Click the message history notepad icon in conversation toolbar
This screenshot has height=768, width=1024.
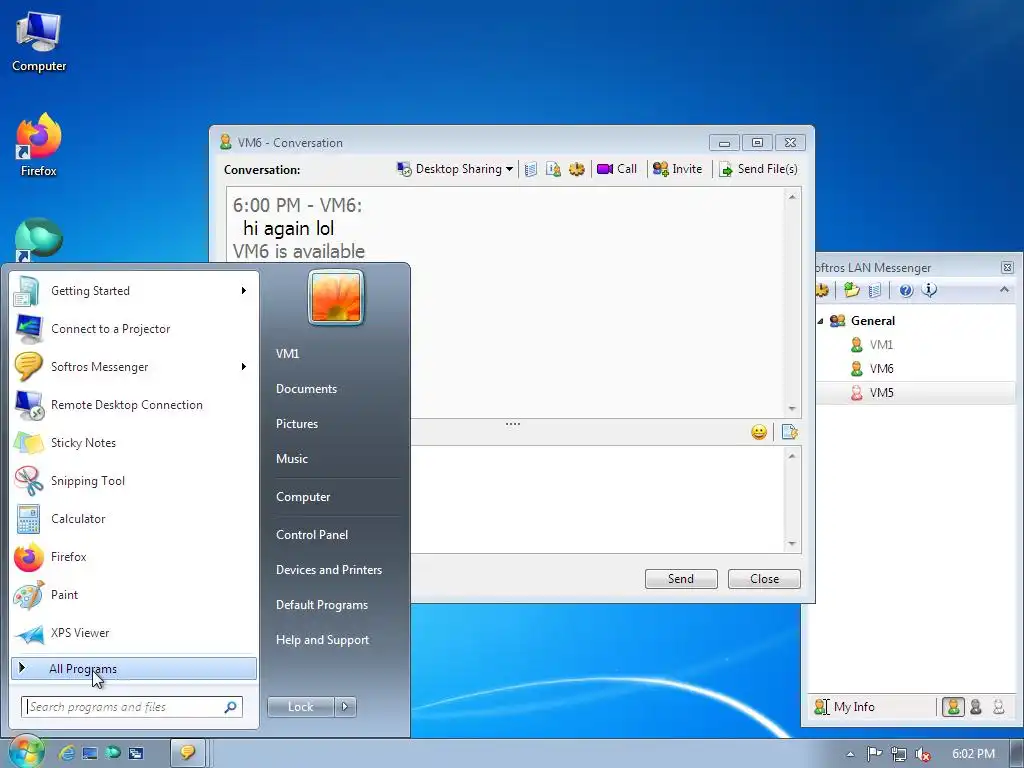(x=530, y=170)
